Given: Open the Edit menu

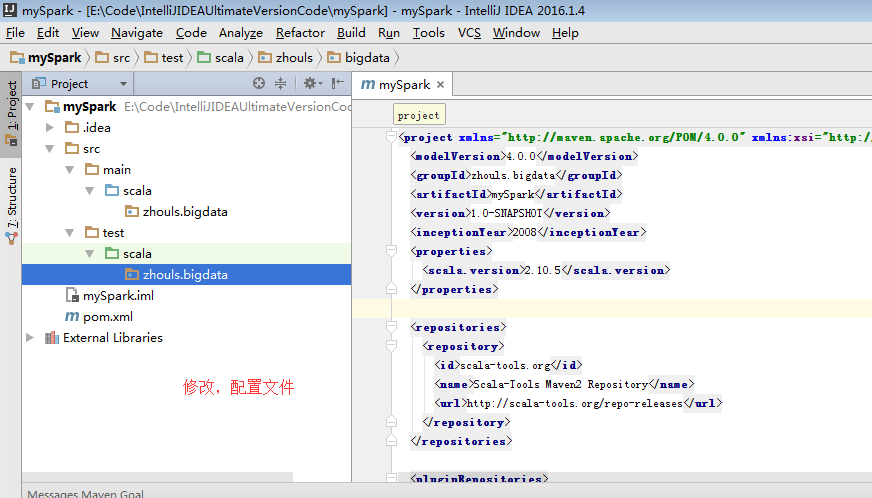Looking at the screenshot, I should pyautogui.click(x=48, y=33).
